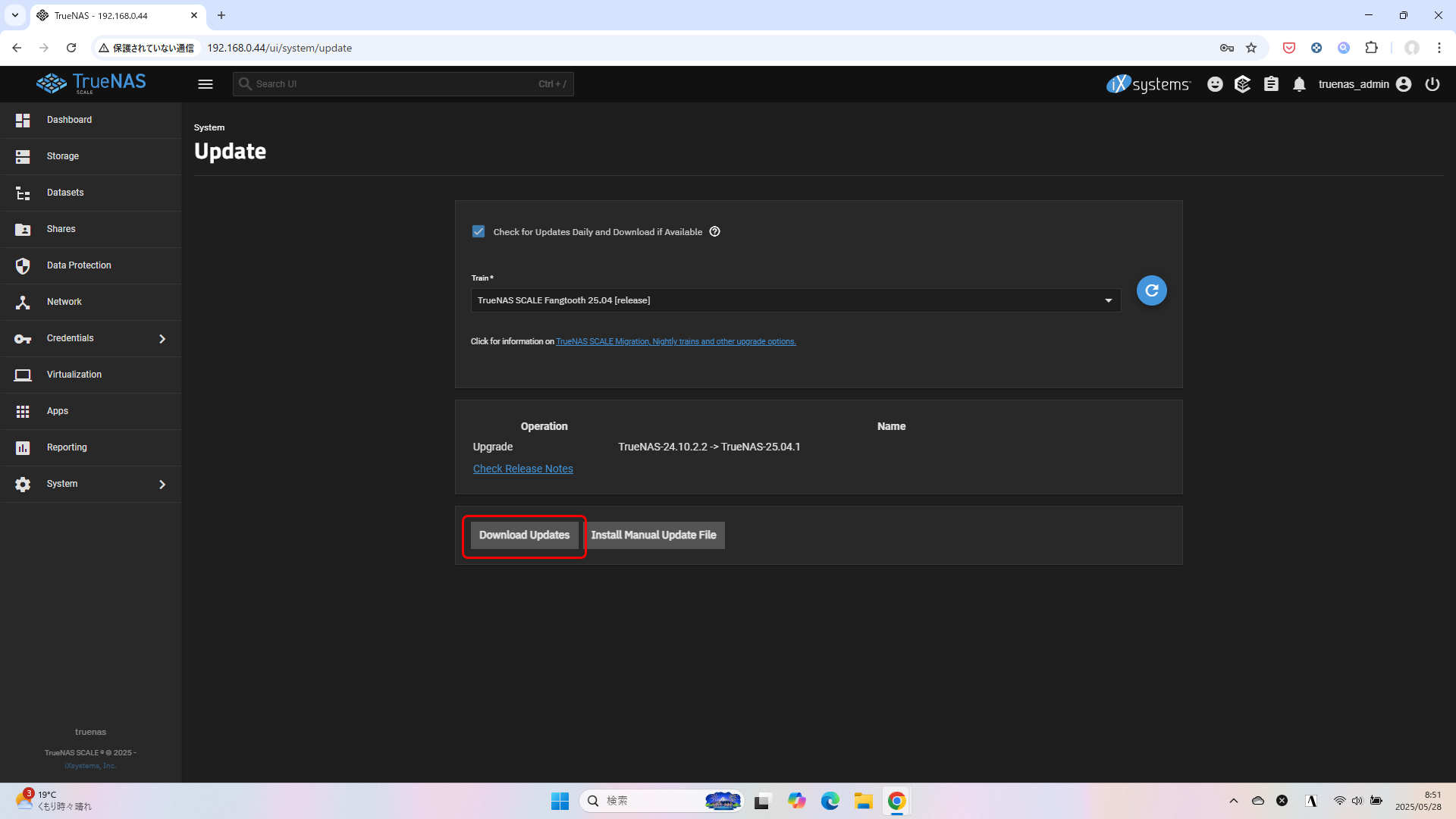Open Reporting in sidebar
This screenshot has width=1456, height=819.
tap(91, 447)
